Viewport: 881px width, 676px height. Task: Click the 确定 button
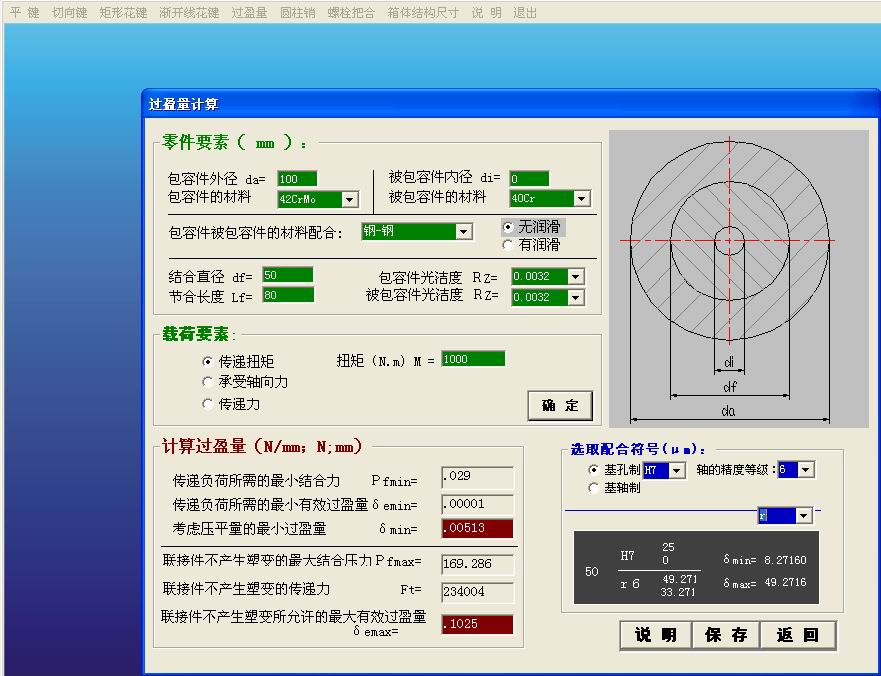560,405
